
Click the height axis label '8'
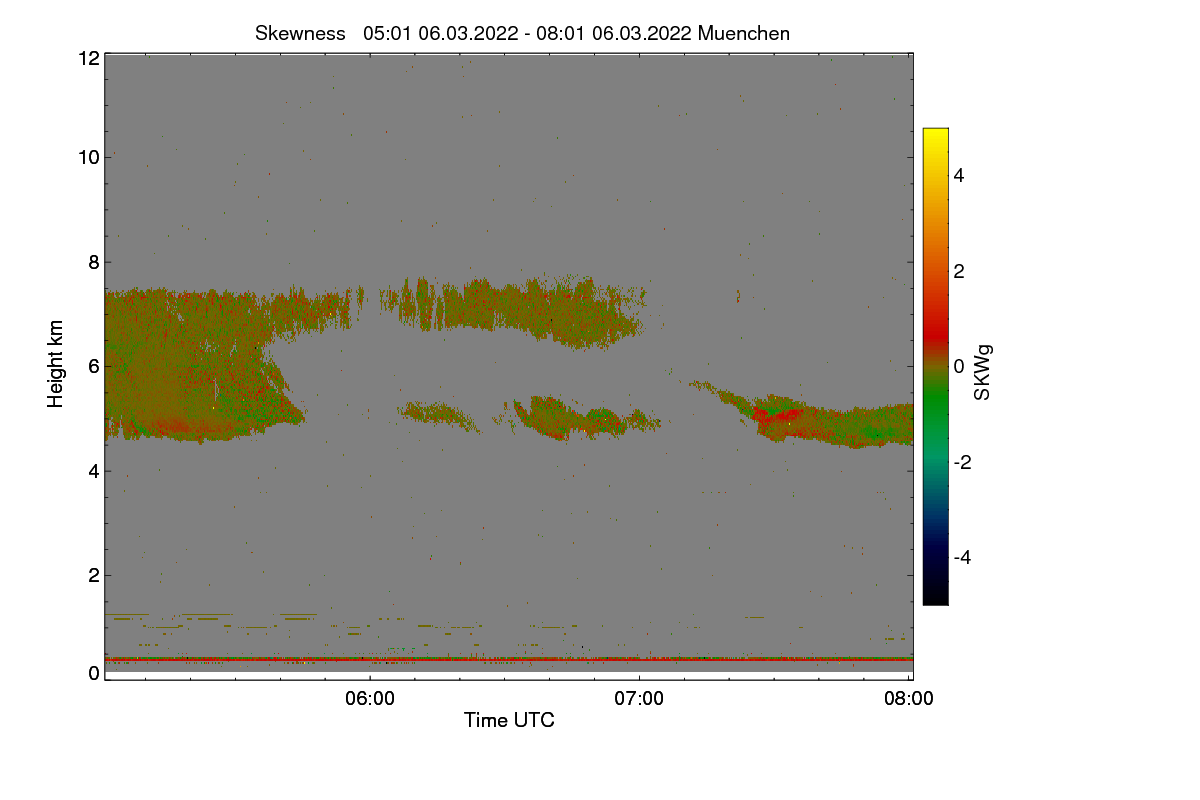(x=94, y=262)
